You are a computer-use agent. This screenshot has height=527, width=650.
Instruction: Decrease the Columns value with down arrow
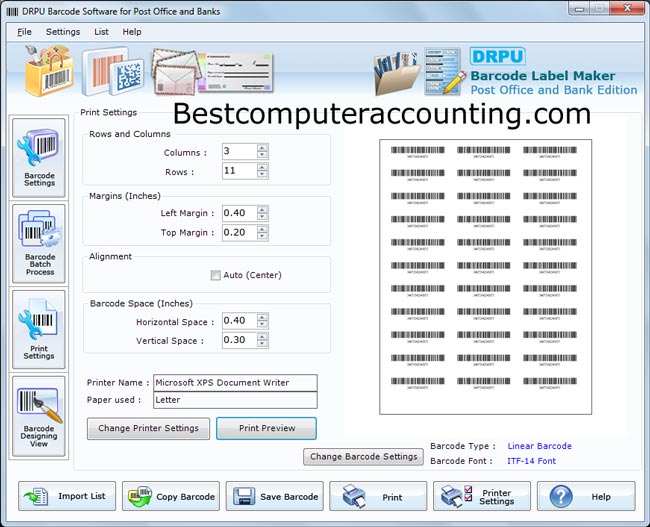[262, 155]
